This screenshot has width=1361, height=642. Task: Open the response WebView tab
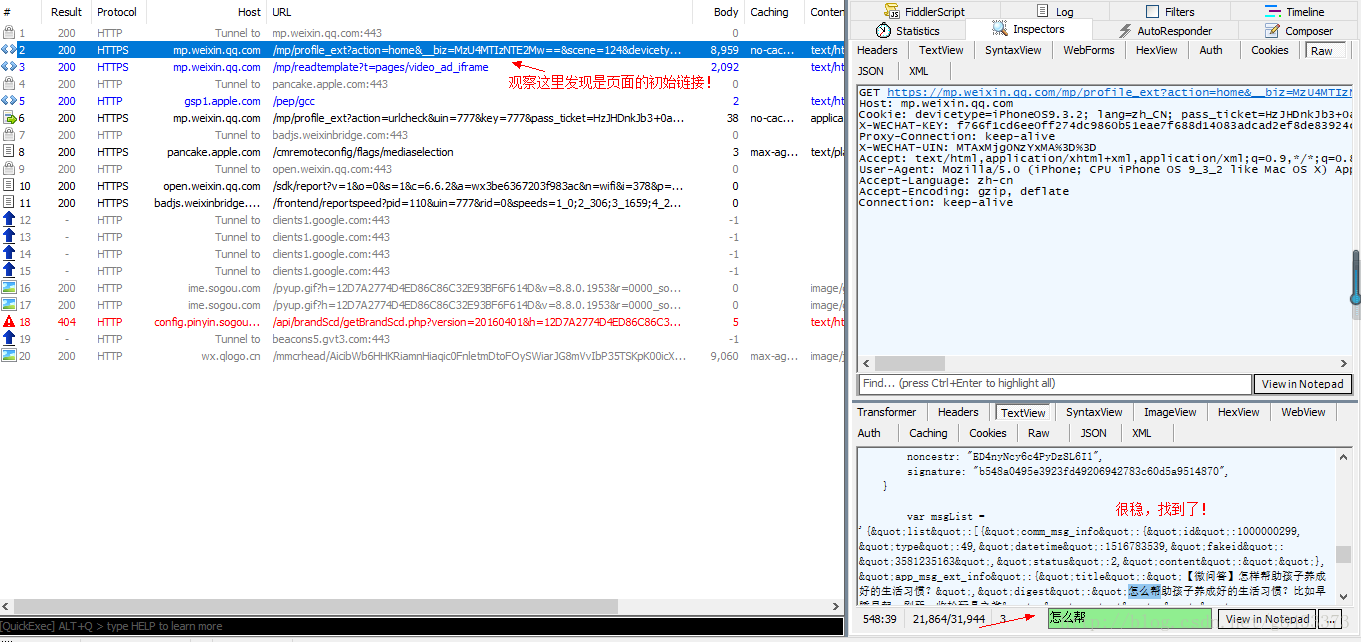1303,412
